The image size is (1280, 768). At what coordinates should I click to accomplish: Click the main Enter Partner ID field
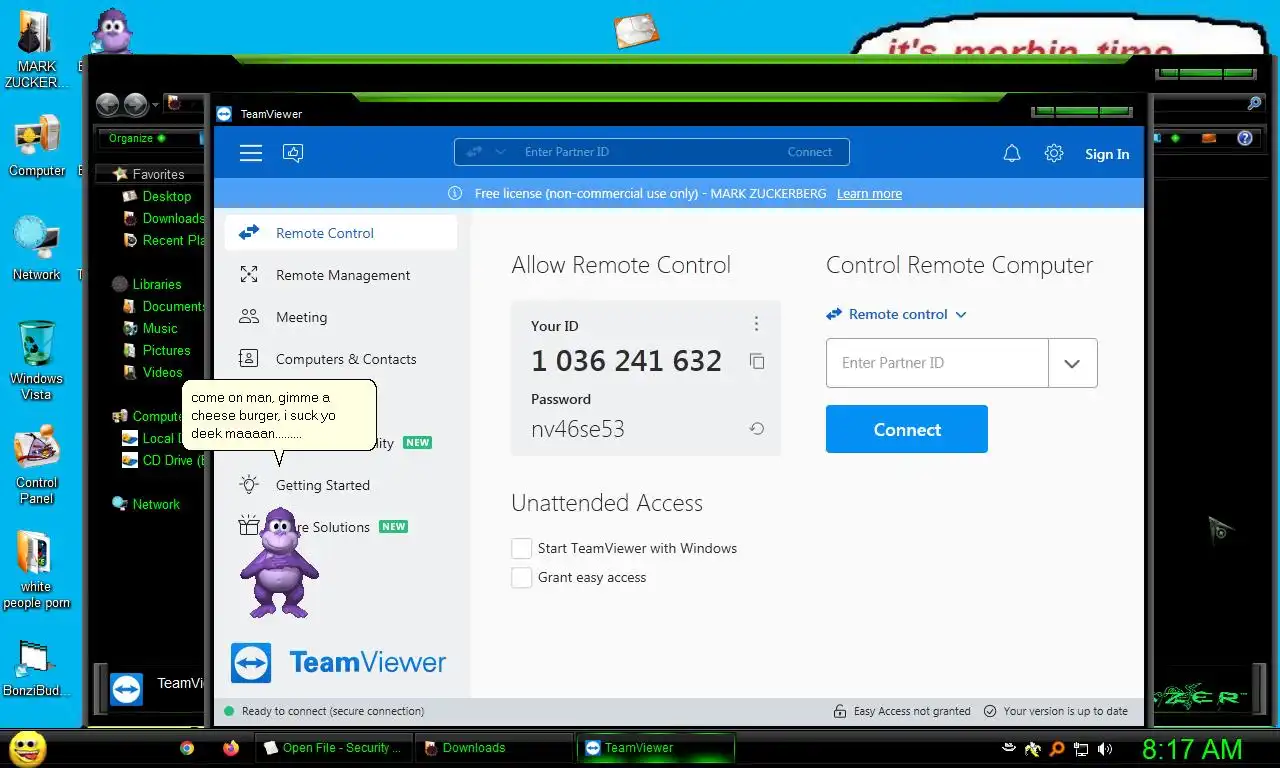(937, 363)
